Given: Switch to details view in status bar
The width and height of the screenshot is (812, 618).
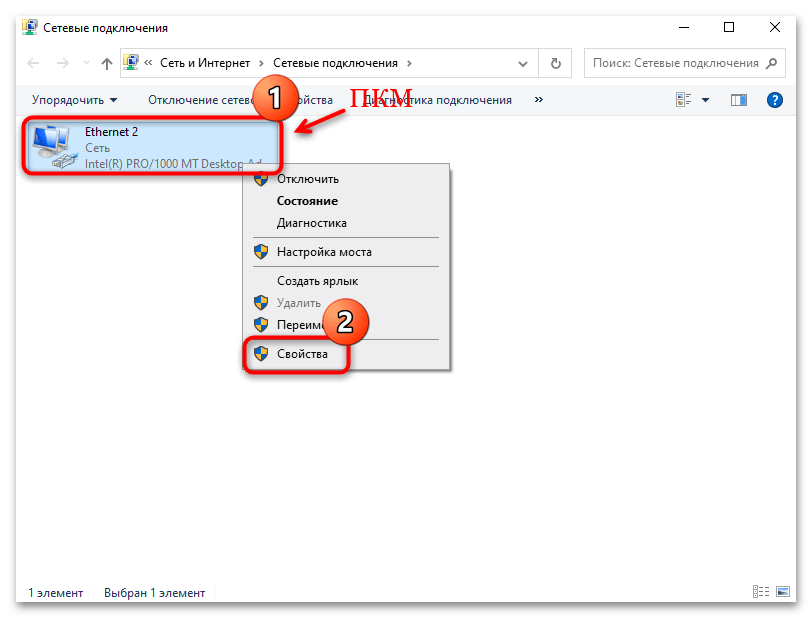Looking at the screenshot, I should point(761,592).
